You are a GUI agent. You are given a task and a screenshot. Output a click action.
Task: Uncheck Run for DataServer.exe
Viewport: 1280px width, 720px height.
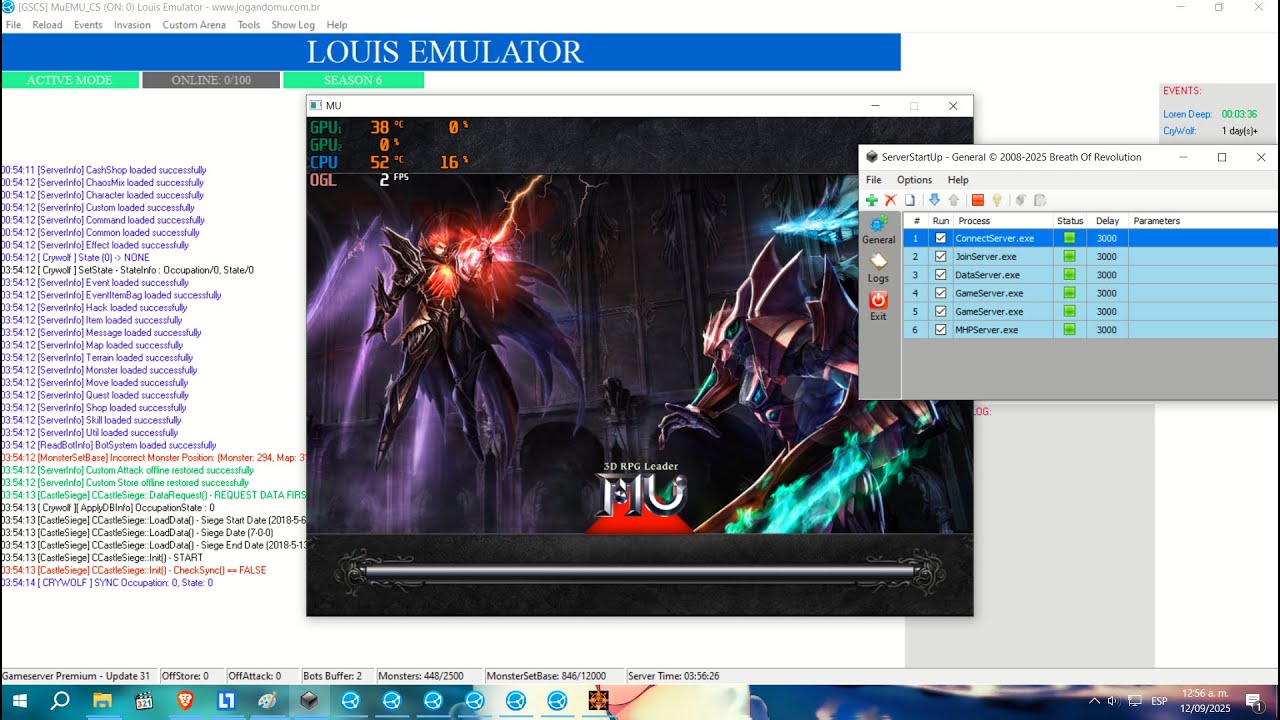click(940, 275)
